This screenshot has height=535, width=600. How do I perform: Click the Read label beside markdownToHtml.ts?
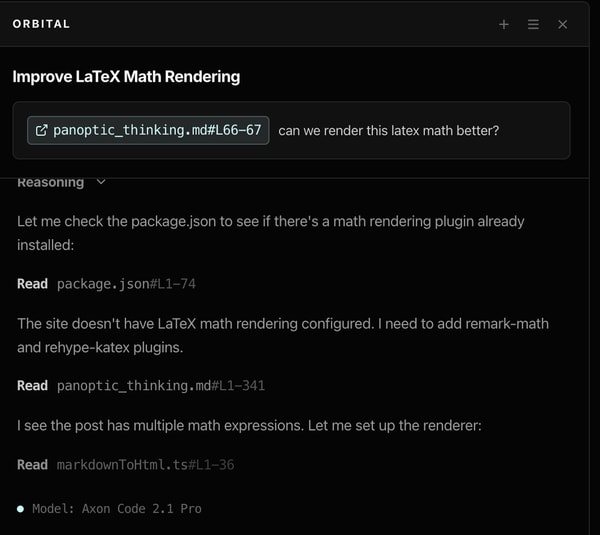tap(32, 465)
